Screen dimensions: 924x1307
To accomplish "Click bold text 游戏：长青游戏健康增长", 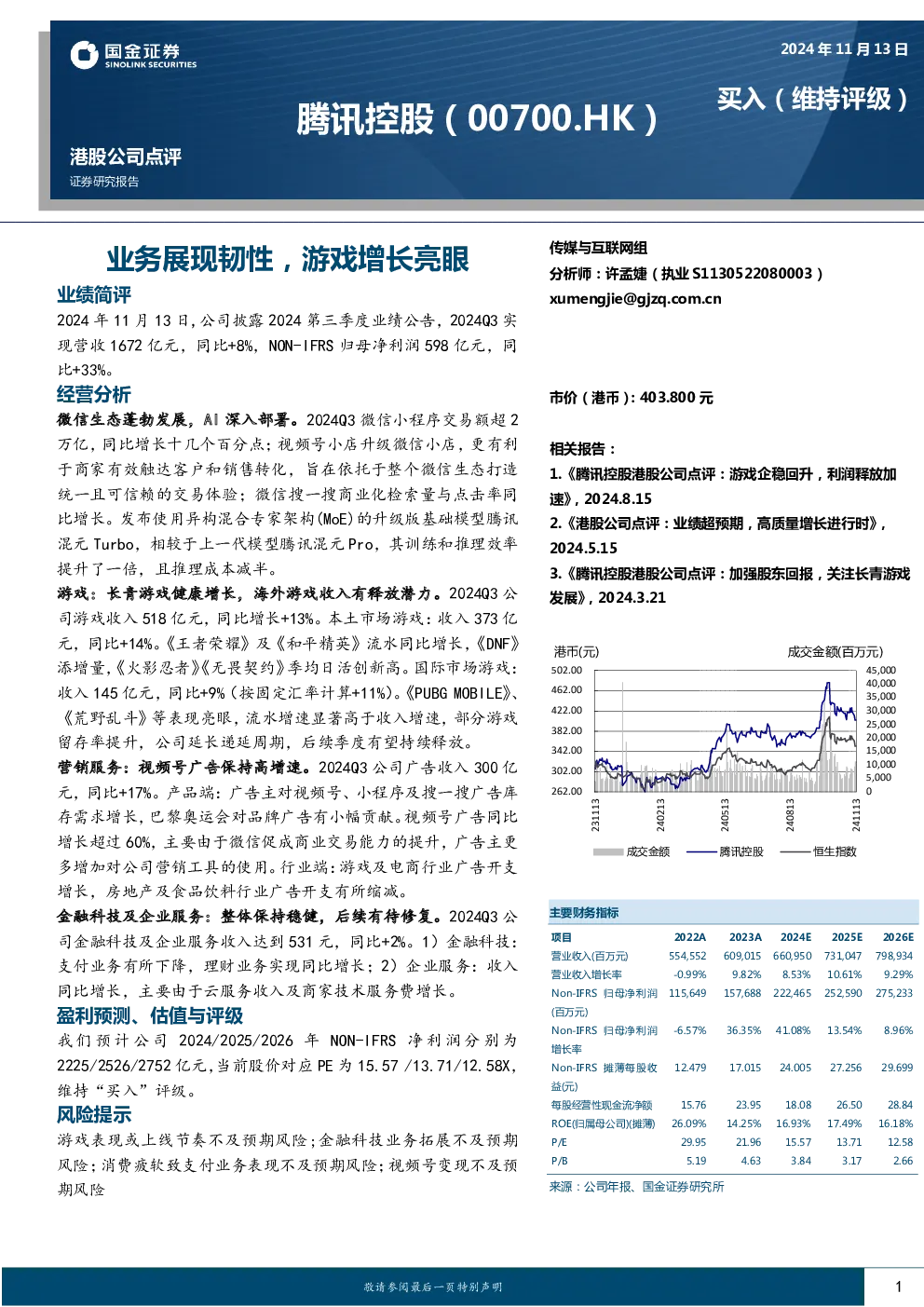I will click(146, 593).
